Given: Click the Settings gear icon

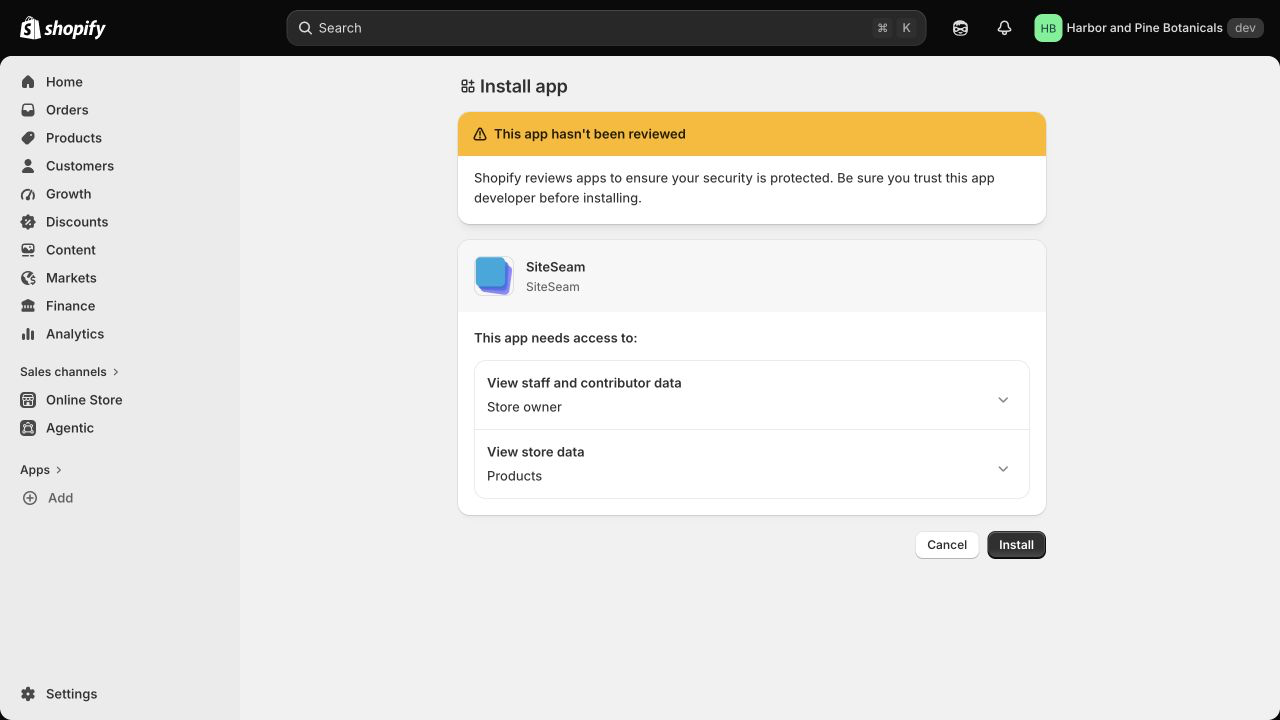Looking at the screenshot, I should 28,694.
